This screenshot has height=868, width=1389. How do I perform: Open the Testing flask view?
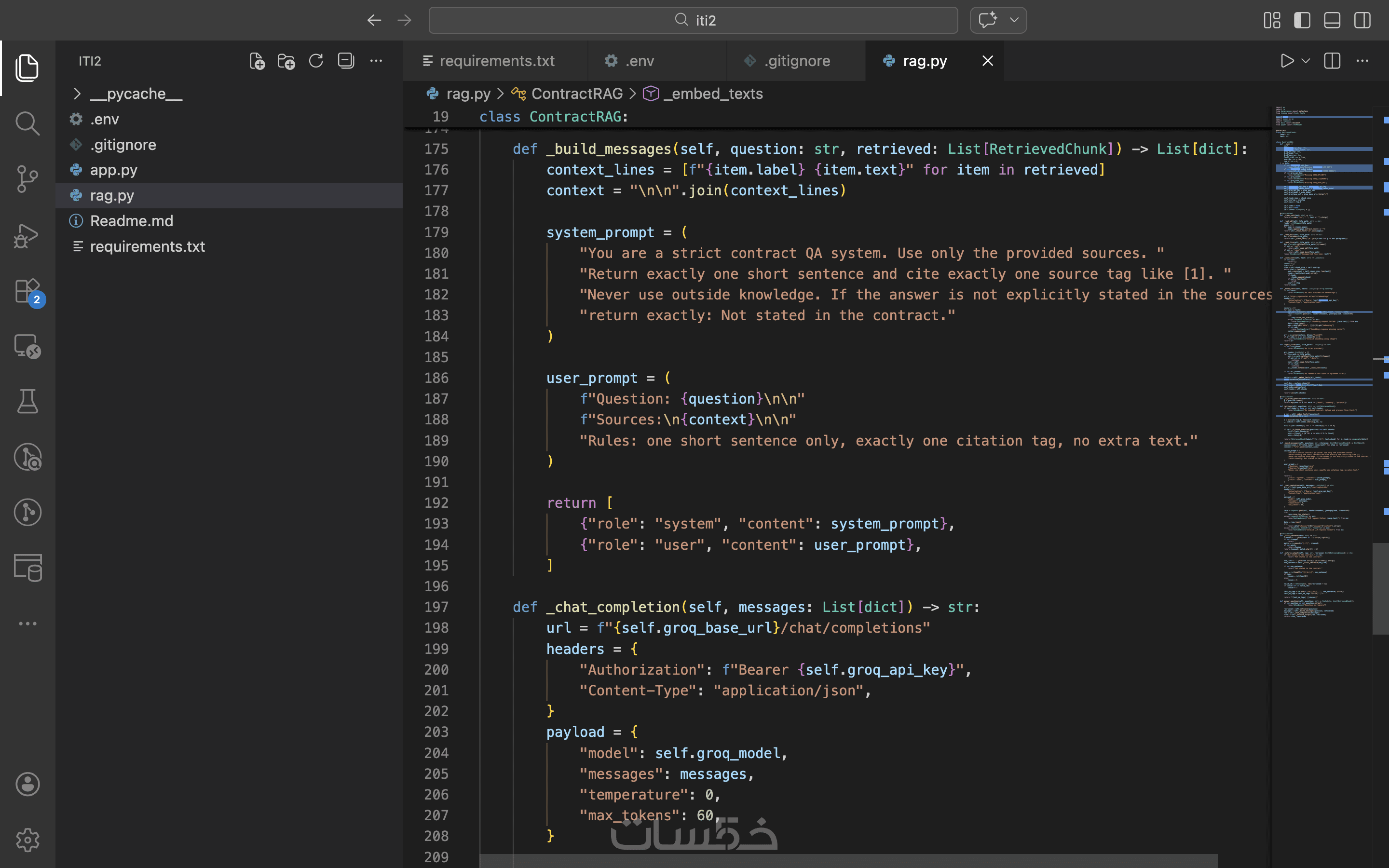pos(27,401)
